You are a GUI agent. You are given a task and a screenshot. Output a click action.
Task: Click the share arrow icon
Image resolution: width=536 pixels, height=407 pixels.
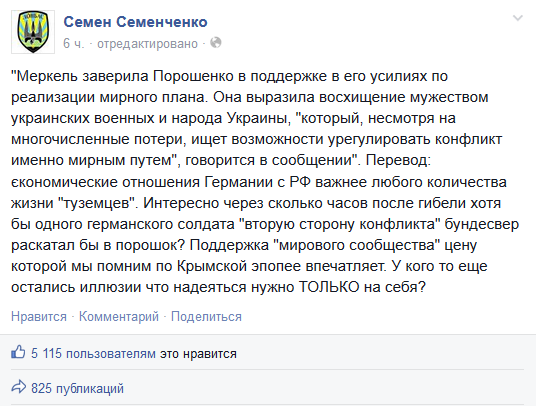coord(18,387)
